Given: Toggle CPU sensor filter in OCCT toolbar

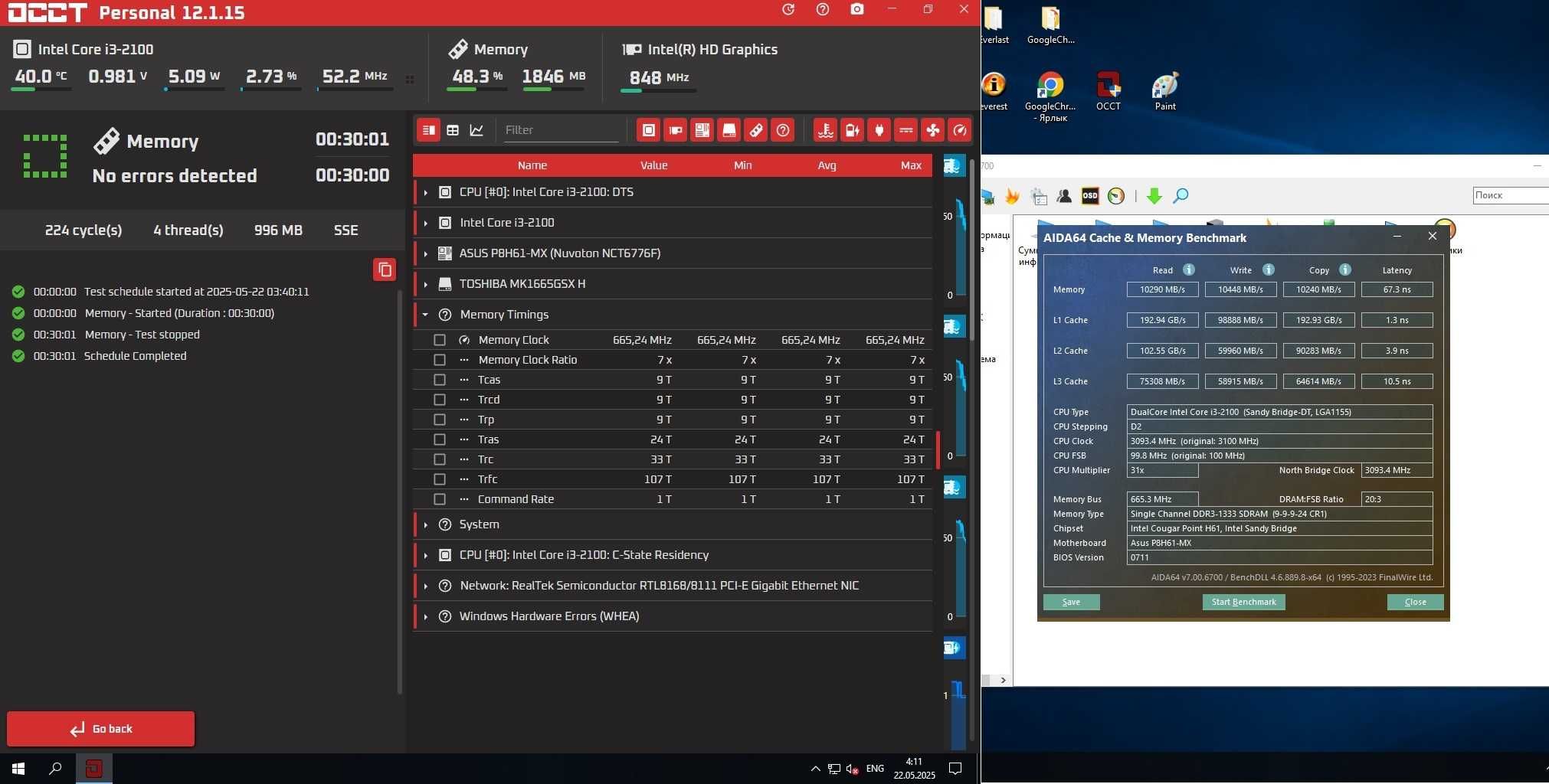Looking at the screenshot, I should point(648,130).
